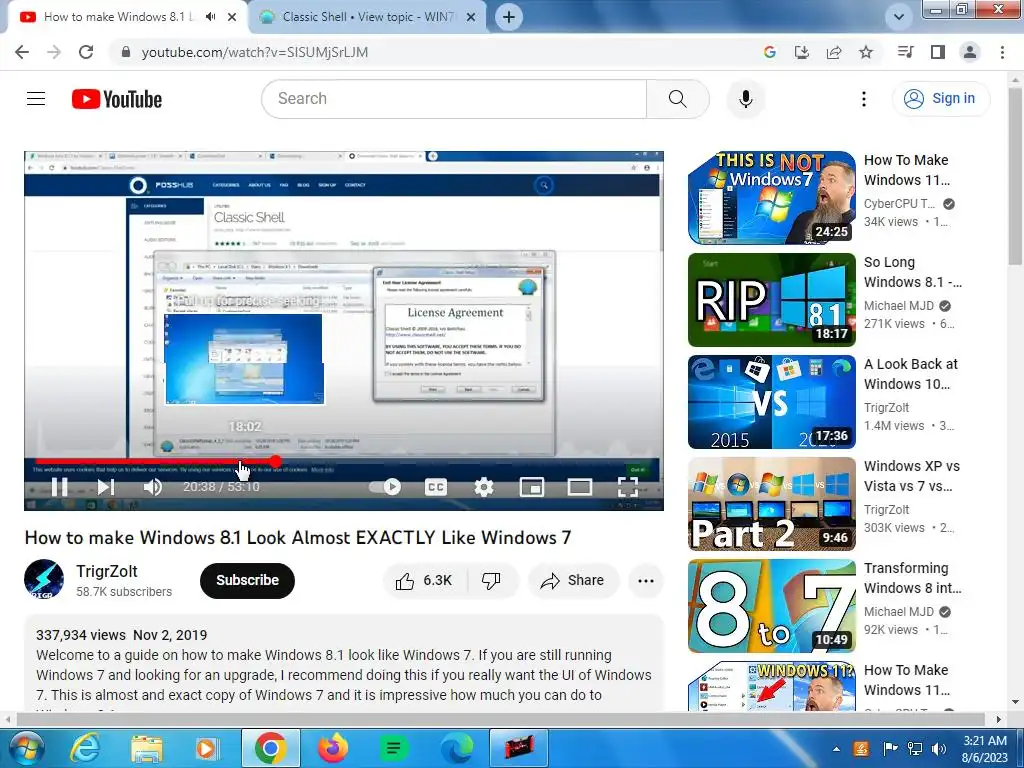This screenshot has width=1024, height=768.
Task: Click the install/download page icon
Action: [801, 52]
